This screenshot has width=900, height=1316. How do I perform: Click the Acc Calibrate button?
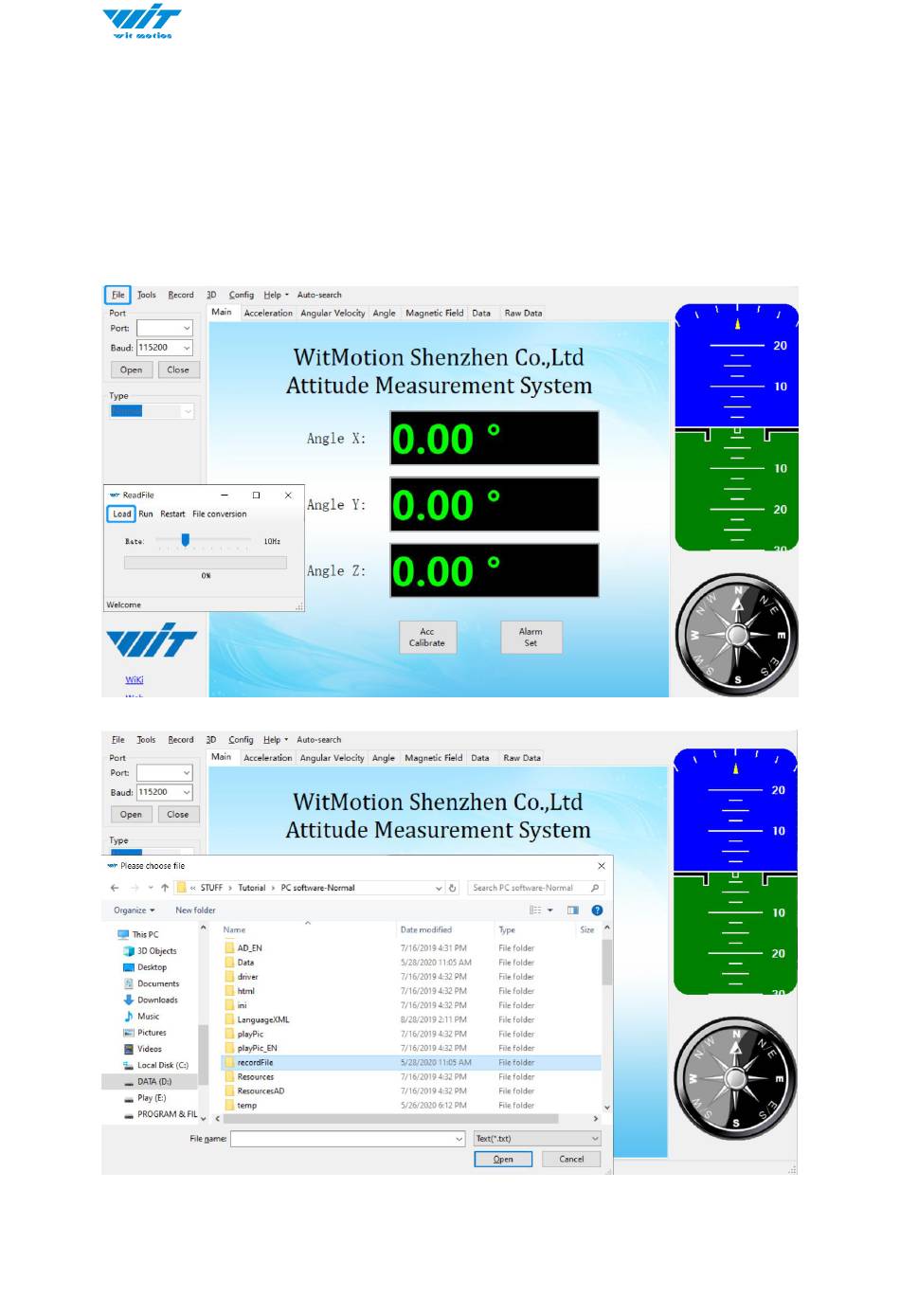427,638
